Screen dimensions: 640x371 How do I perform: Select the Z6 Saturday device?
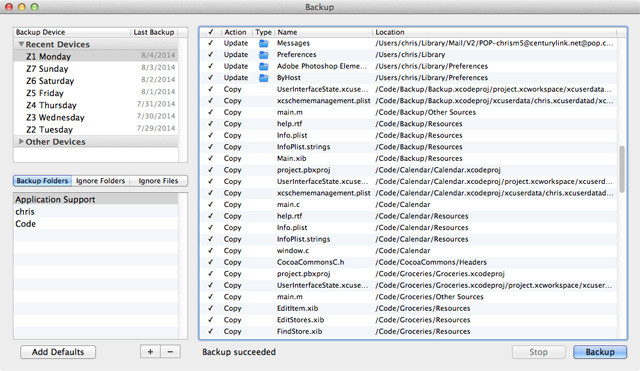click(x=96, y=81)
